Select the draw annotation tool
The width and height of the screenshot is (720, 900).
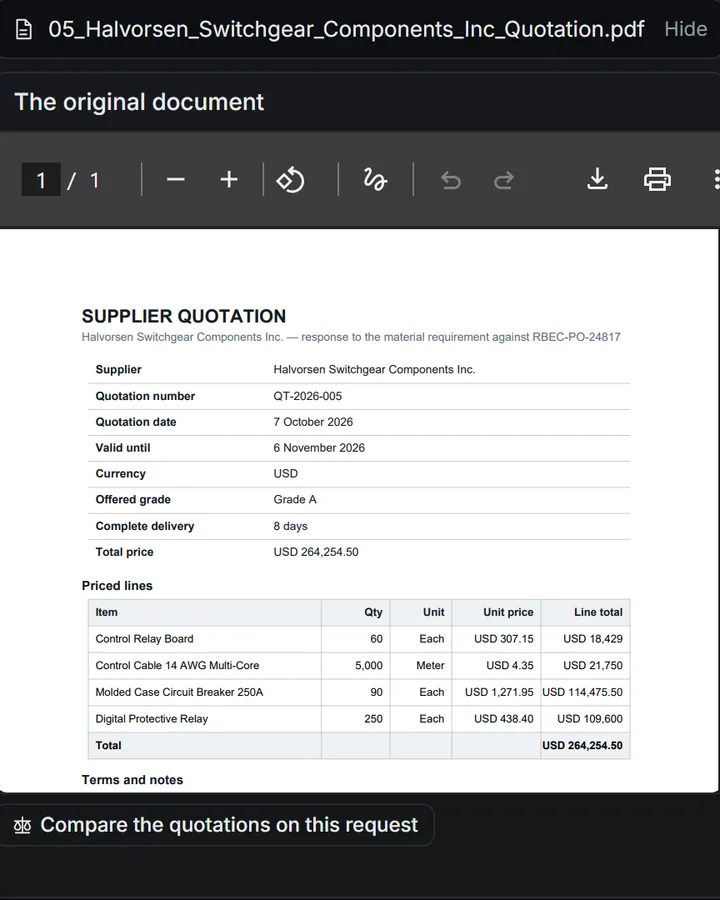click(x=375, y=180)
